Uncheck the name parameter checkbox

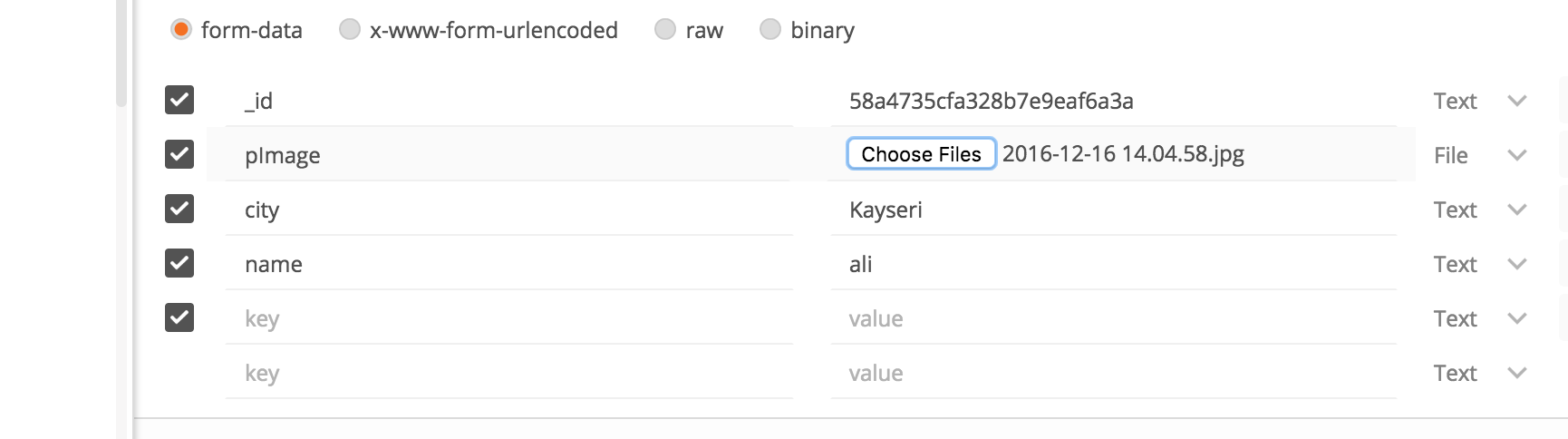click(179, 263)
